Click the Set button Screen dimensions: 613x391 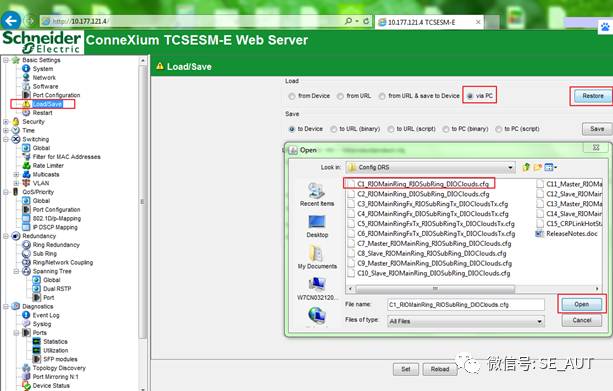click(406, 369)
